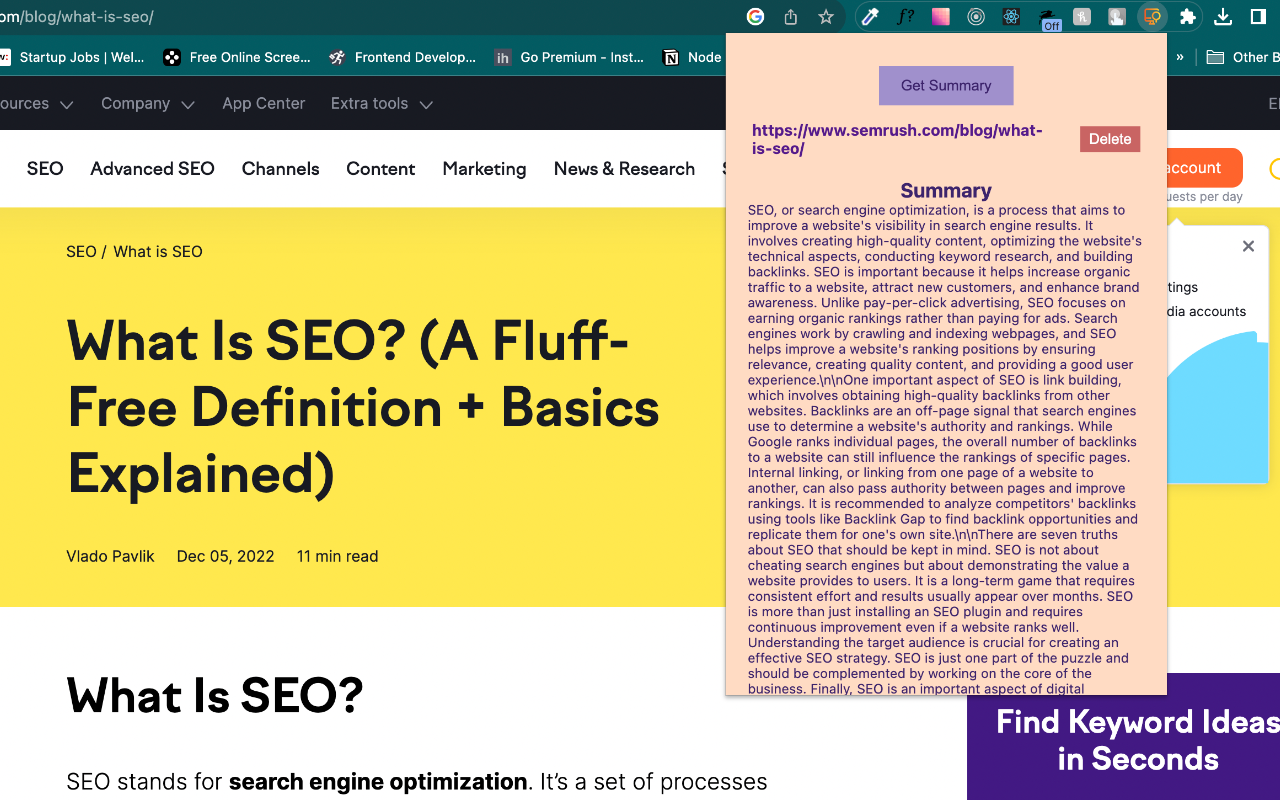Open the Extensions puzzle piece menu
This screenshot has height=800, width=1280.
point(1188,17)
